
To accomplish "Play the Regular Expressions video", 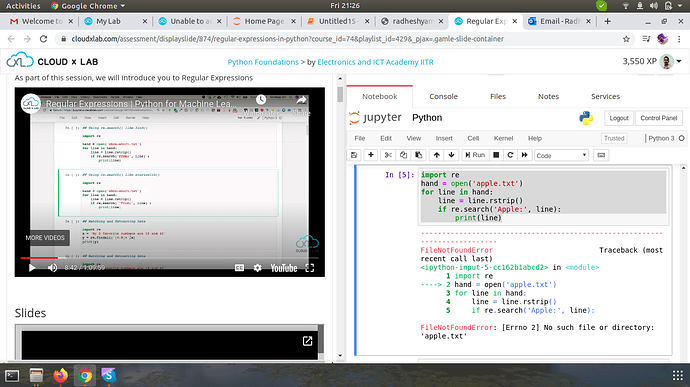I will pyautogui.click(x=32, y=268).
